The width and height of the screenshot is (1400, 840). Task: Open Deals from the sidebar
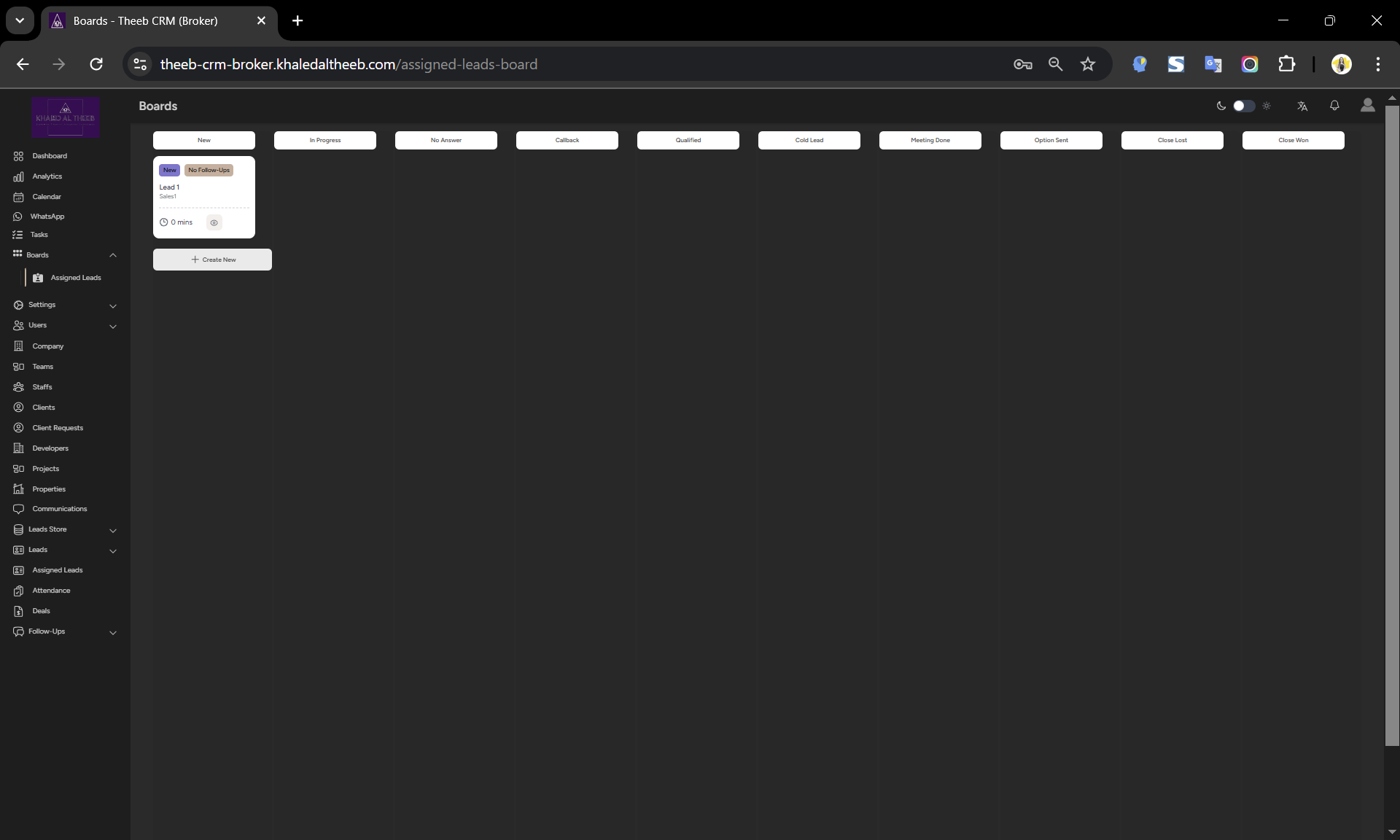tap(41, 611)
